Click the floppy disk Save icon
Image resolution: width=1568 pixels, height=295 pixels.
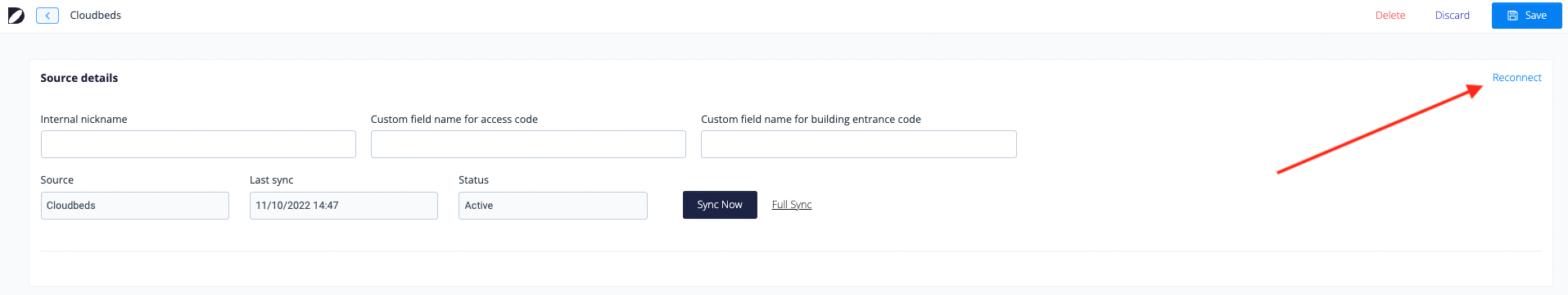[x=1512, y=16]
